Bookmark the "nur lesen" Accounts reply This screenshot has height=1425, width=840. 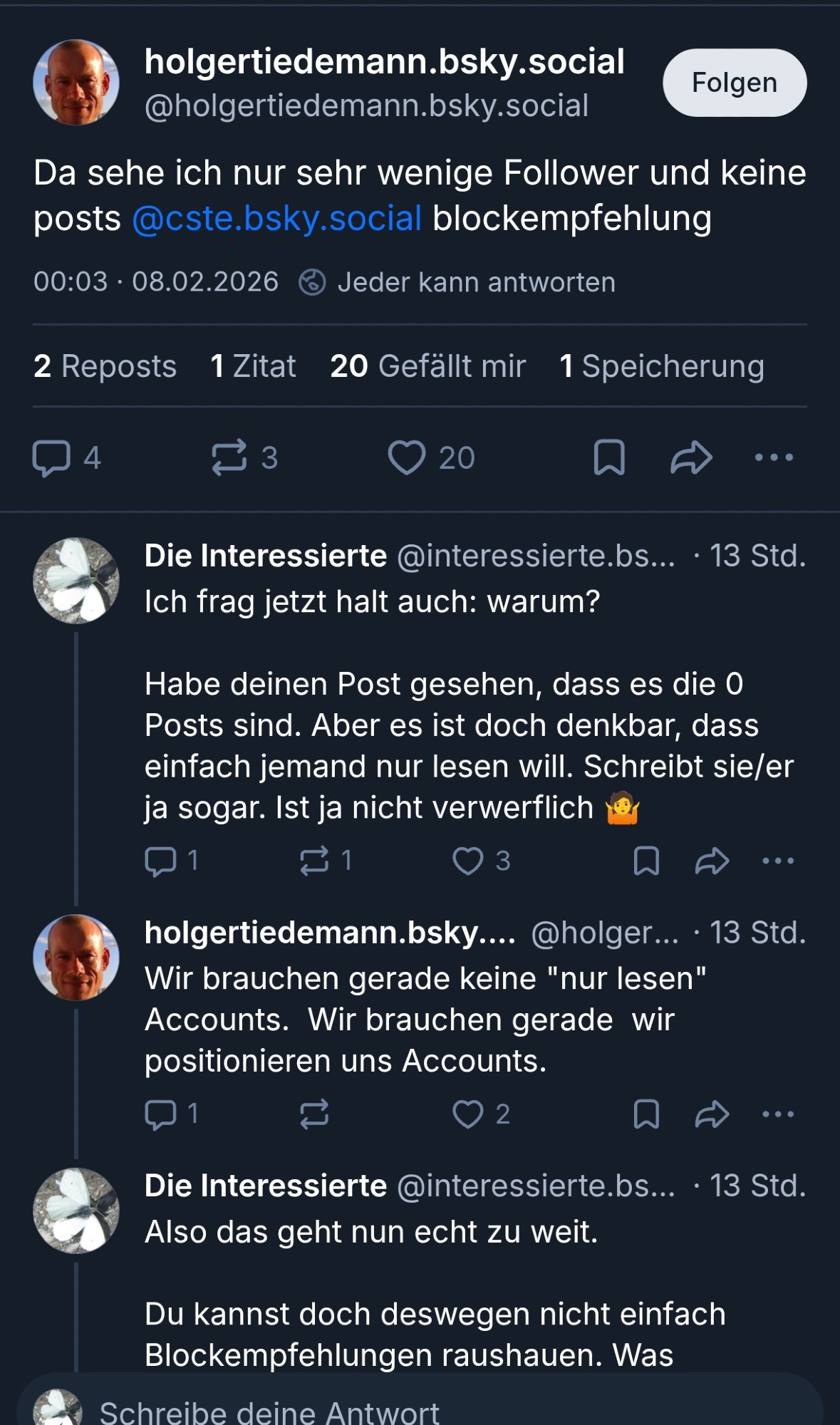646,1114
